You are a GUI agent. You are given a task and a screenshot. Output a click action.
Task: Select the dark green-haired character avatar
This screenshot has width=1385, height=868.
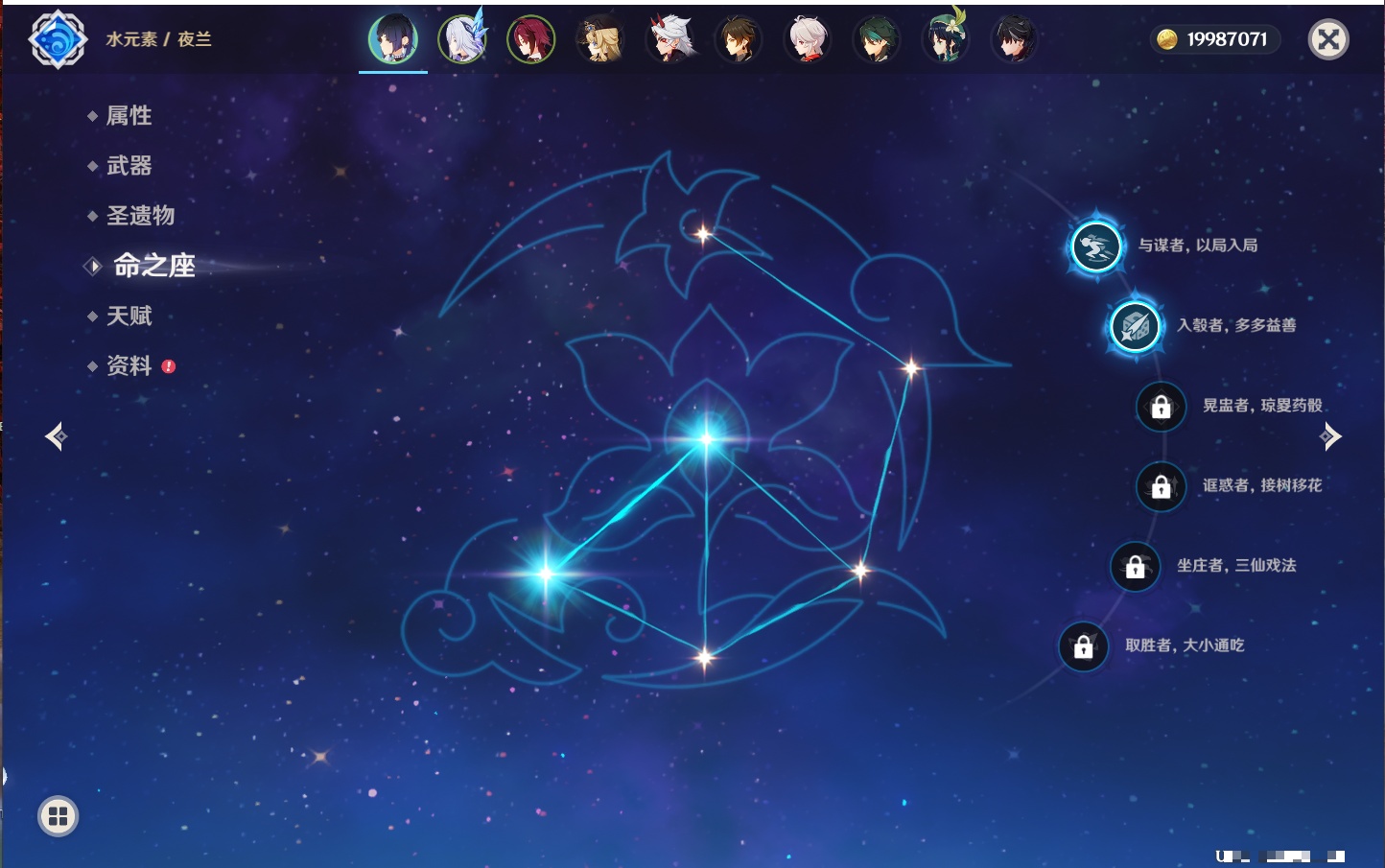(877, 39)
